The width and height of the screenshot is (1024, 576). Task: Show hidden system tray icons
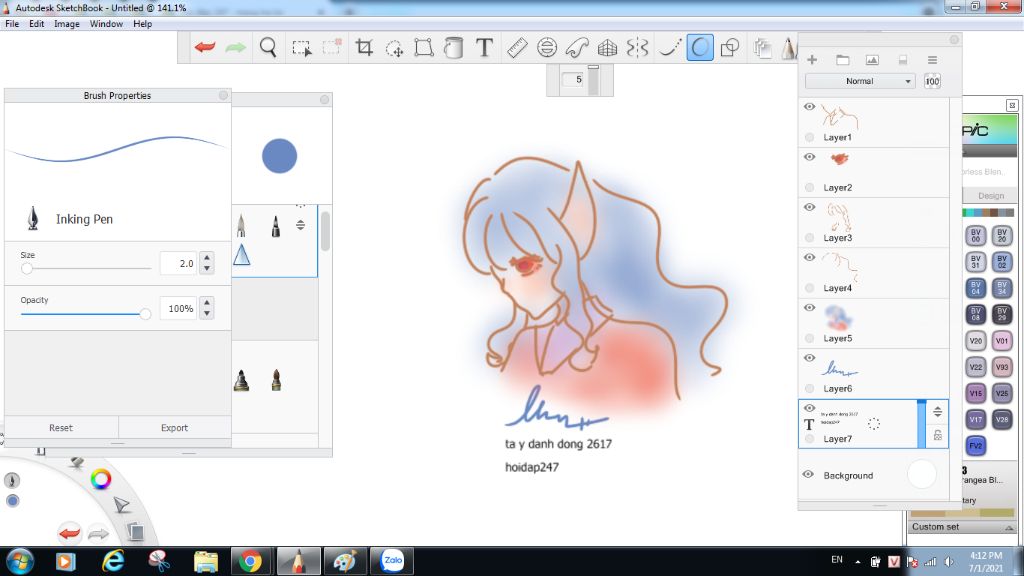pyautogui.click(x=857, y=562)
